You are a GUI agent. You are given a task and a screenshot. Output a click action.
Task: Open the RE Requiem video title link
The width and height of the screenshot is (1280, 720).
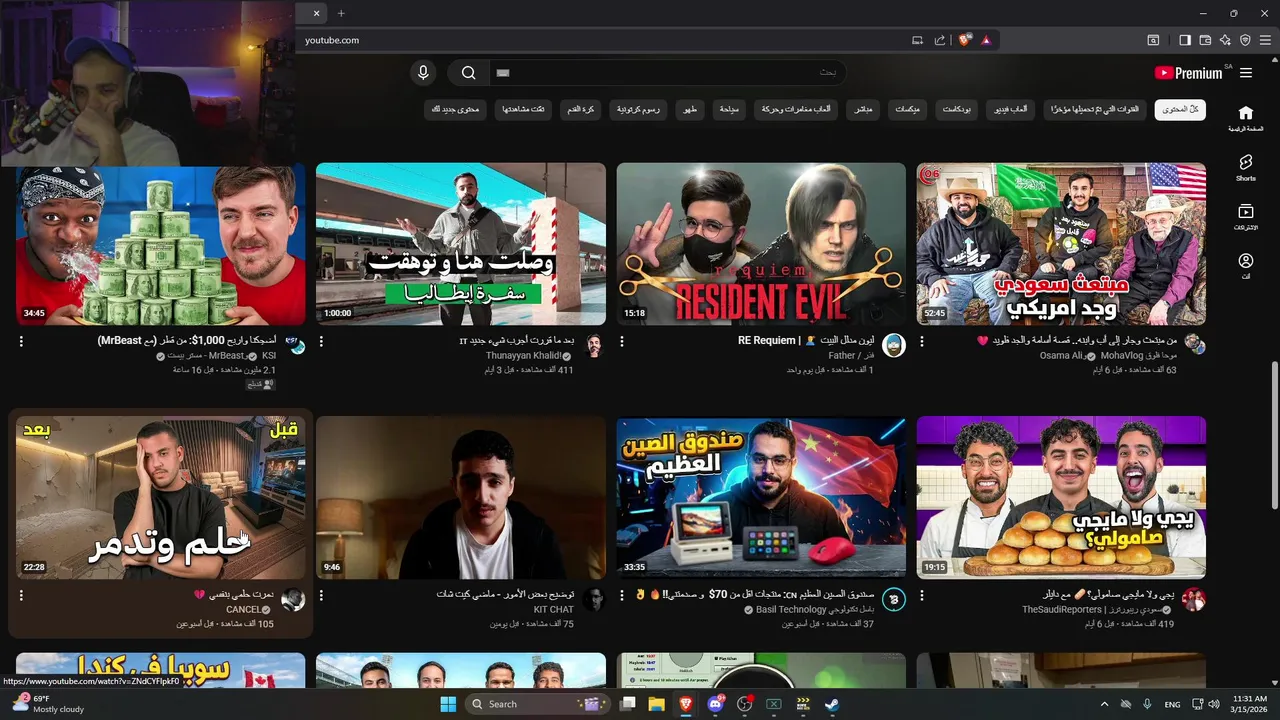click(x=806, y=341)
